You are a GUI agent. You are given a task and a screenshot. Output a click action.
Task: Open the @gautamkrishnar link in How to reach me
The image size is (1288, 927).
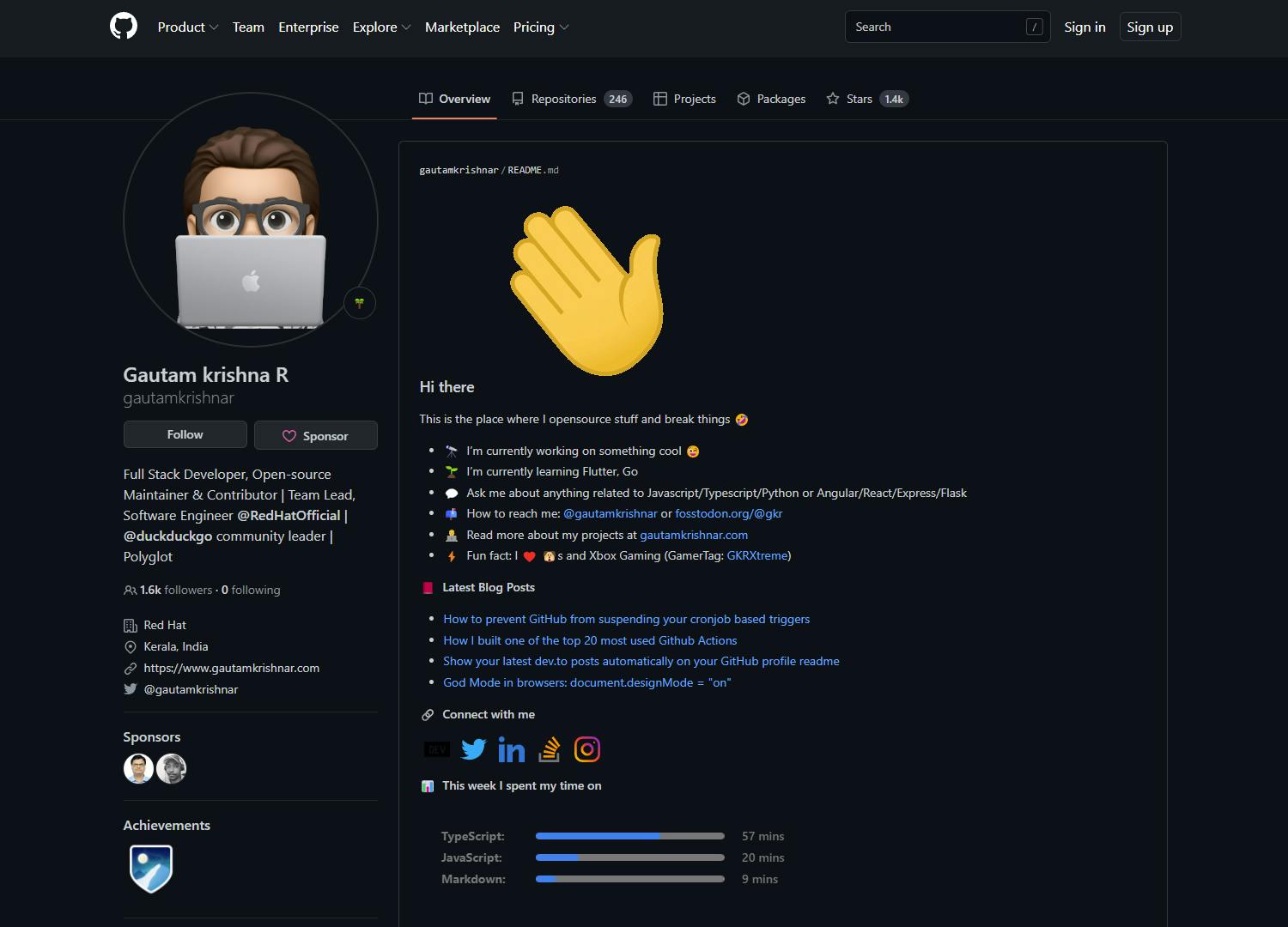(x=611, y=513)
